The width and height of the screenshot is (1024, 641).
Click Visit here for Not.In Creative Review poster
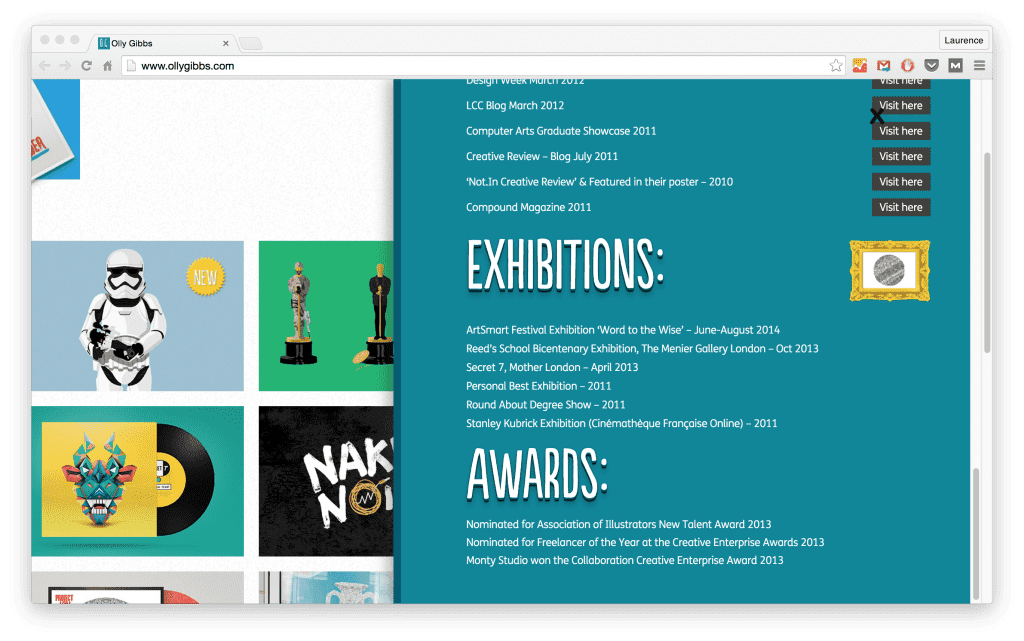pyautogui.click(x=901, y=181)
